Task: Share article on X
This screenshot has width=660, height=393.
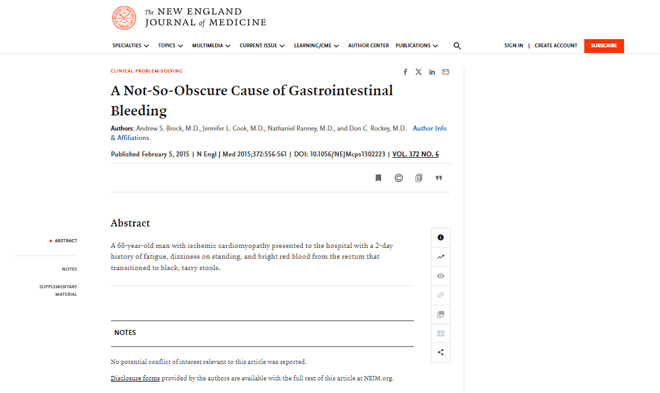Action: pos(418,72)
